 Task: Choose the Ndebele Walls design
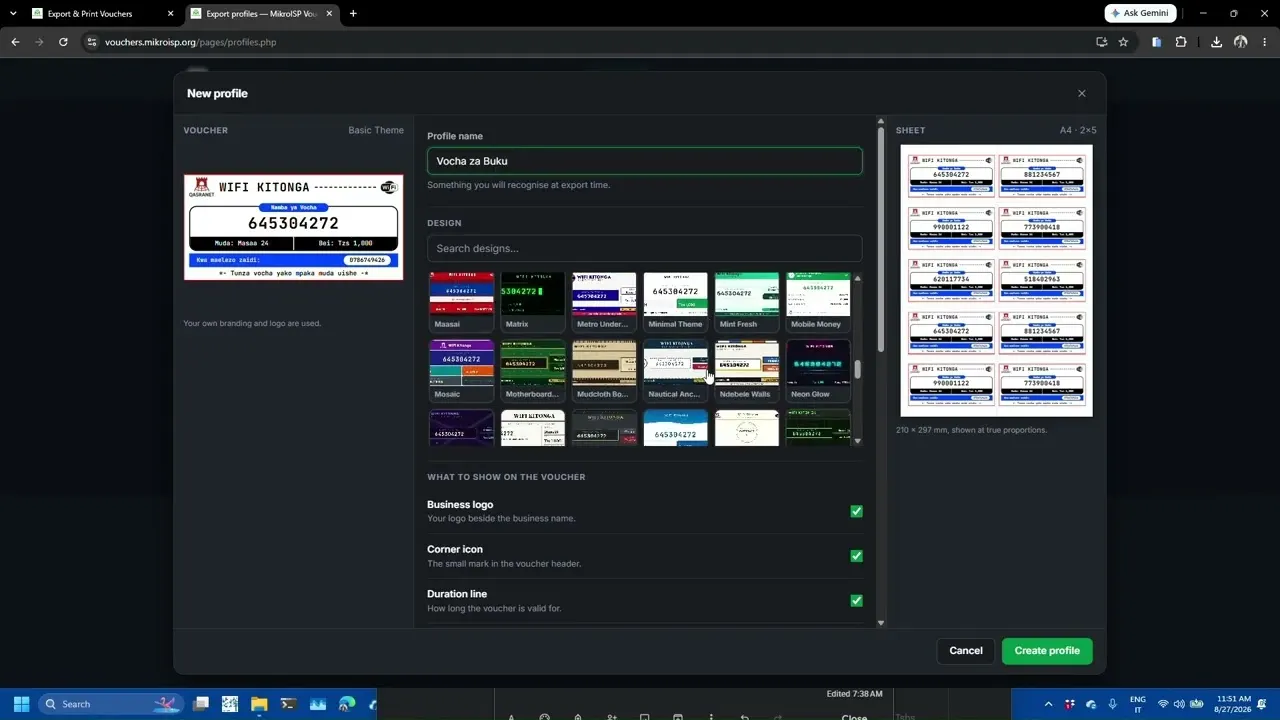747,371
